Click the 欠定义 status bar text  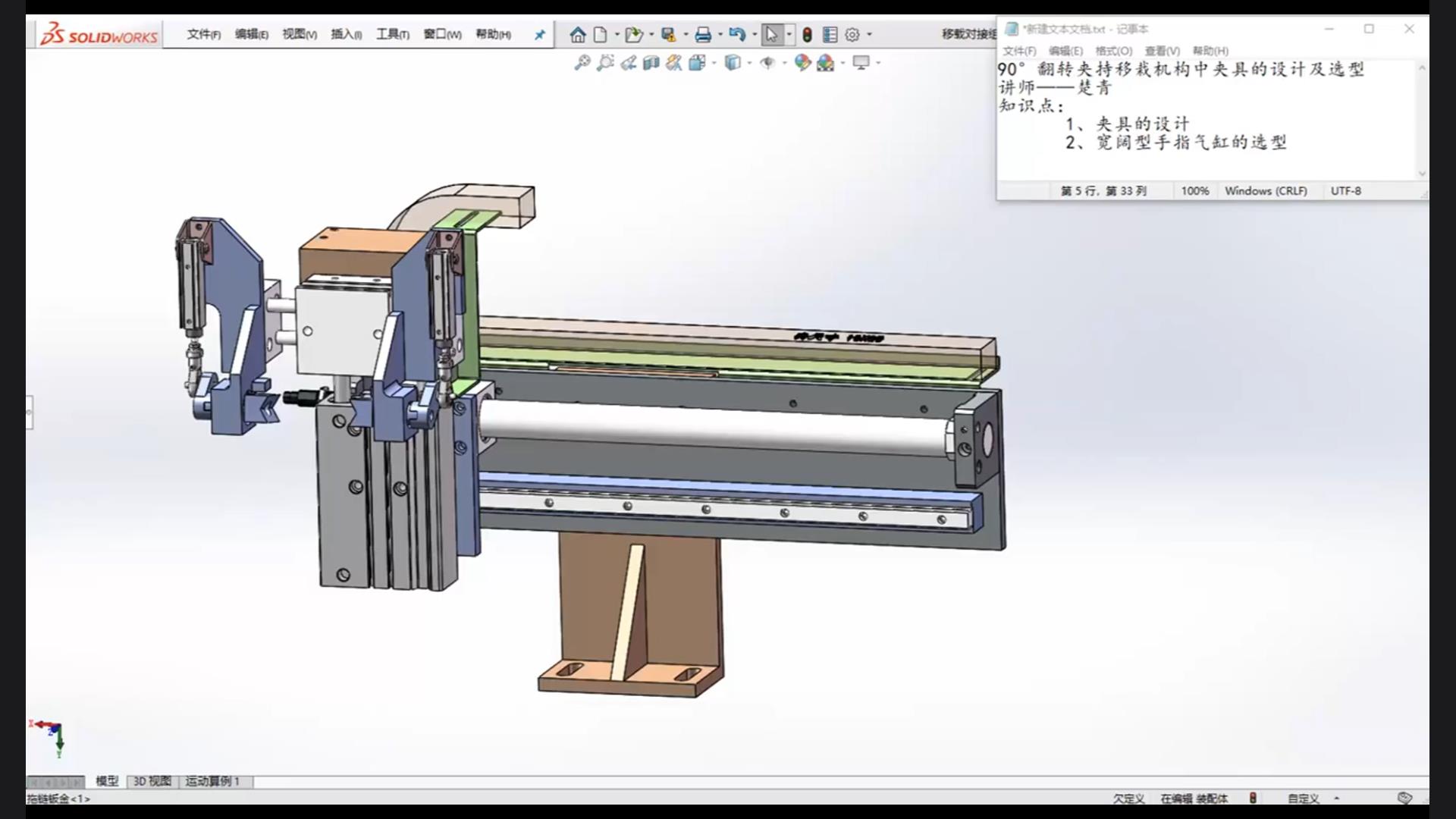coord(1128,799)
